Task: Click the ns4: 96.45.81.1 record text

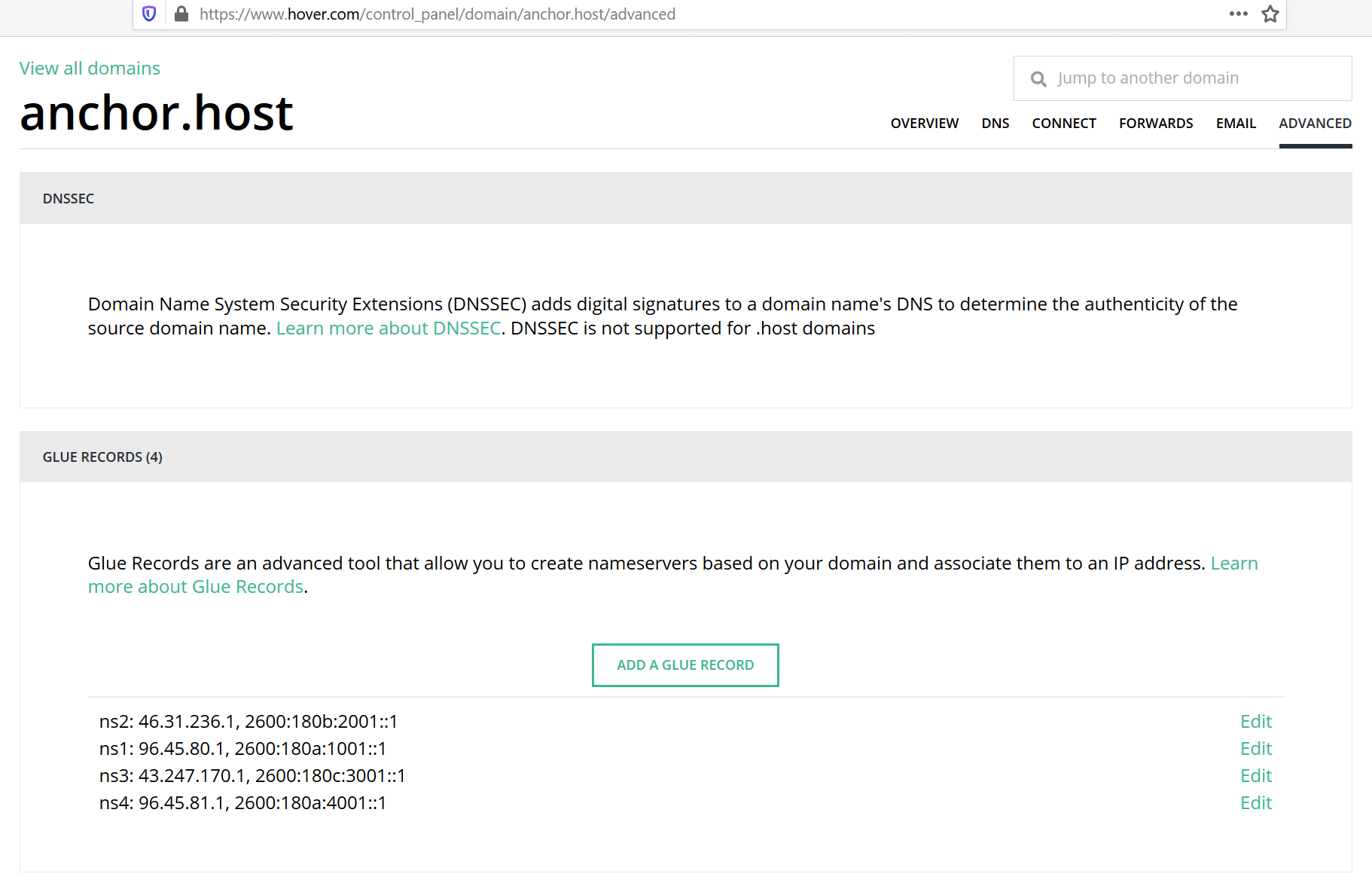Action: point(242,803)
